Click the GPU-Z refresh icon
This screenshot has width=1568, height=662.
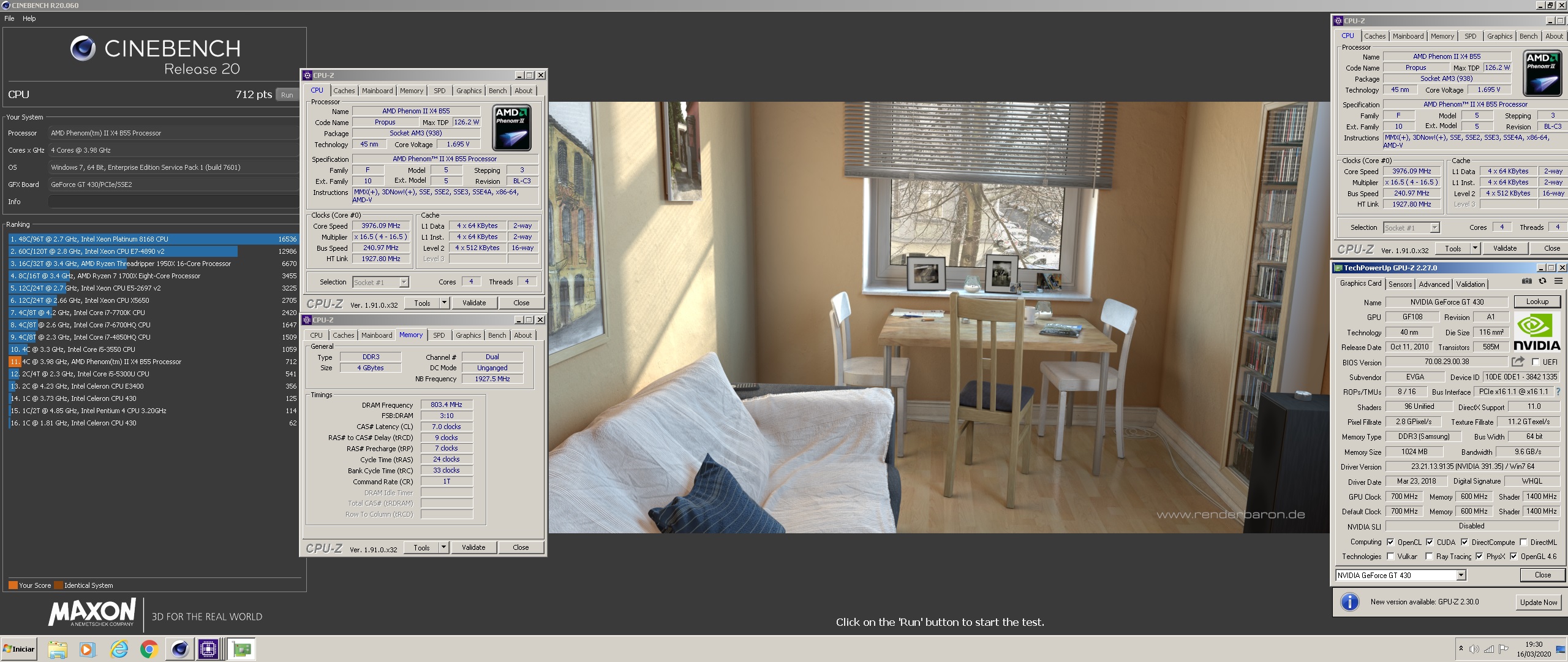point(1542,281)
